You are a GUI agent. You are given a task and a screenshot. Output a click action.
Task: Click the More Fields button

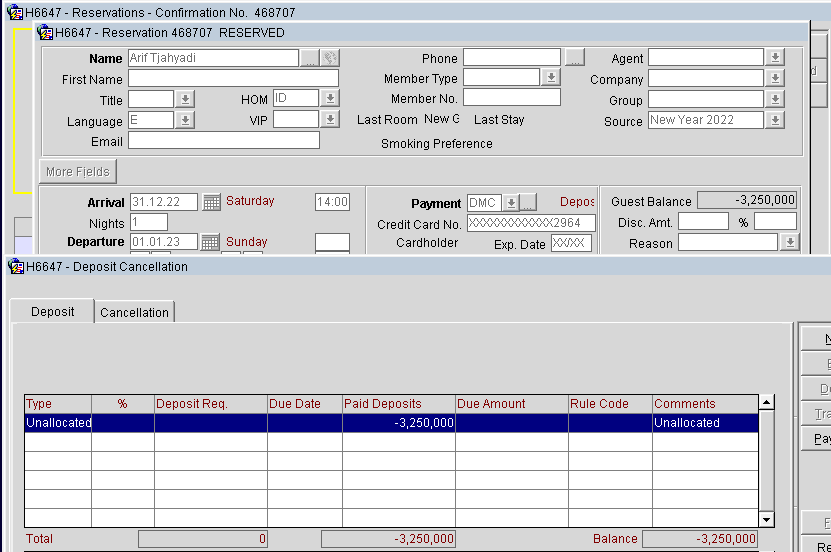[78, 172]
